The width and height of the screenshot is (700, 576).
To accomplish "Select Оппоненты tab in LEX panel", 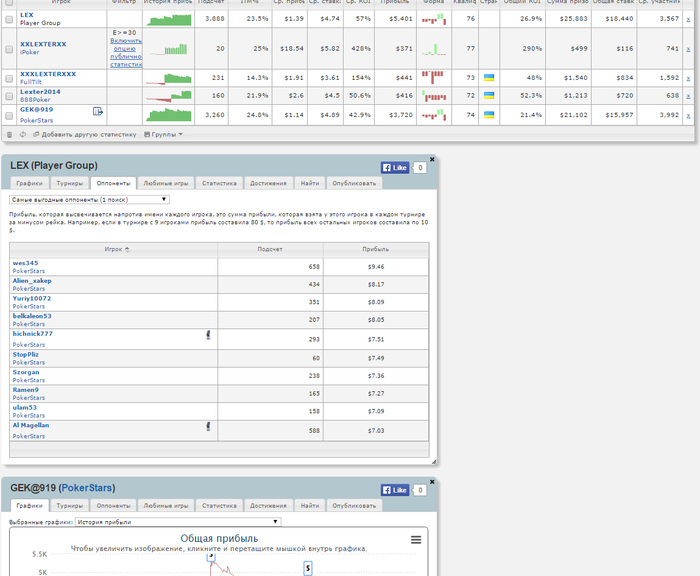I will [x=113, y=183].
